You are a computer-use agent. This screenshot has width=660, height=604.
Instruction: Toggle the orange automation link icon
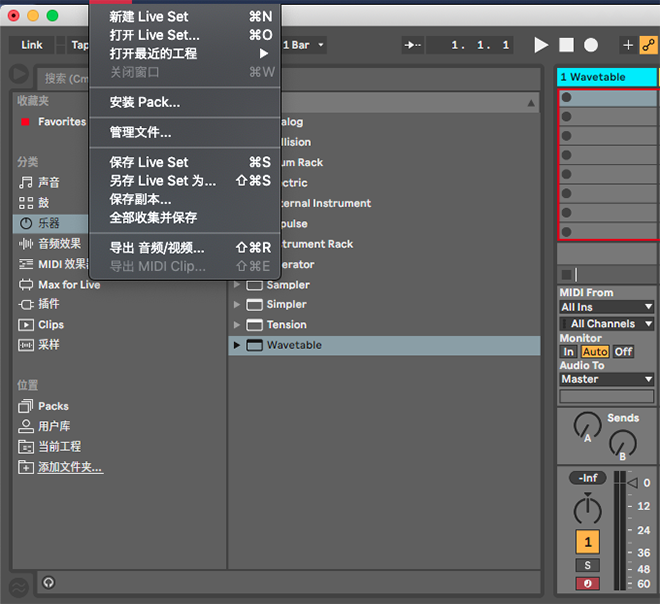[648, 45]
